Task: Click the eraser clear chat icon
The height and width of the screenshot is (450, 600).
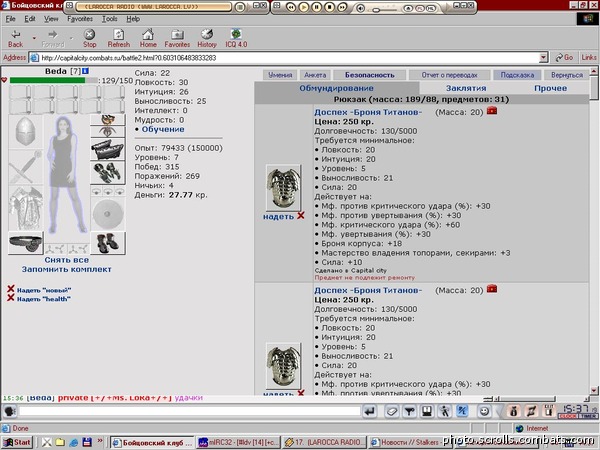Action: (391, 411)
